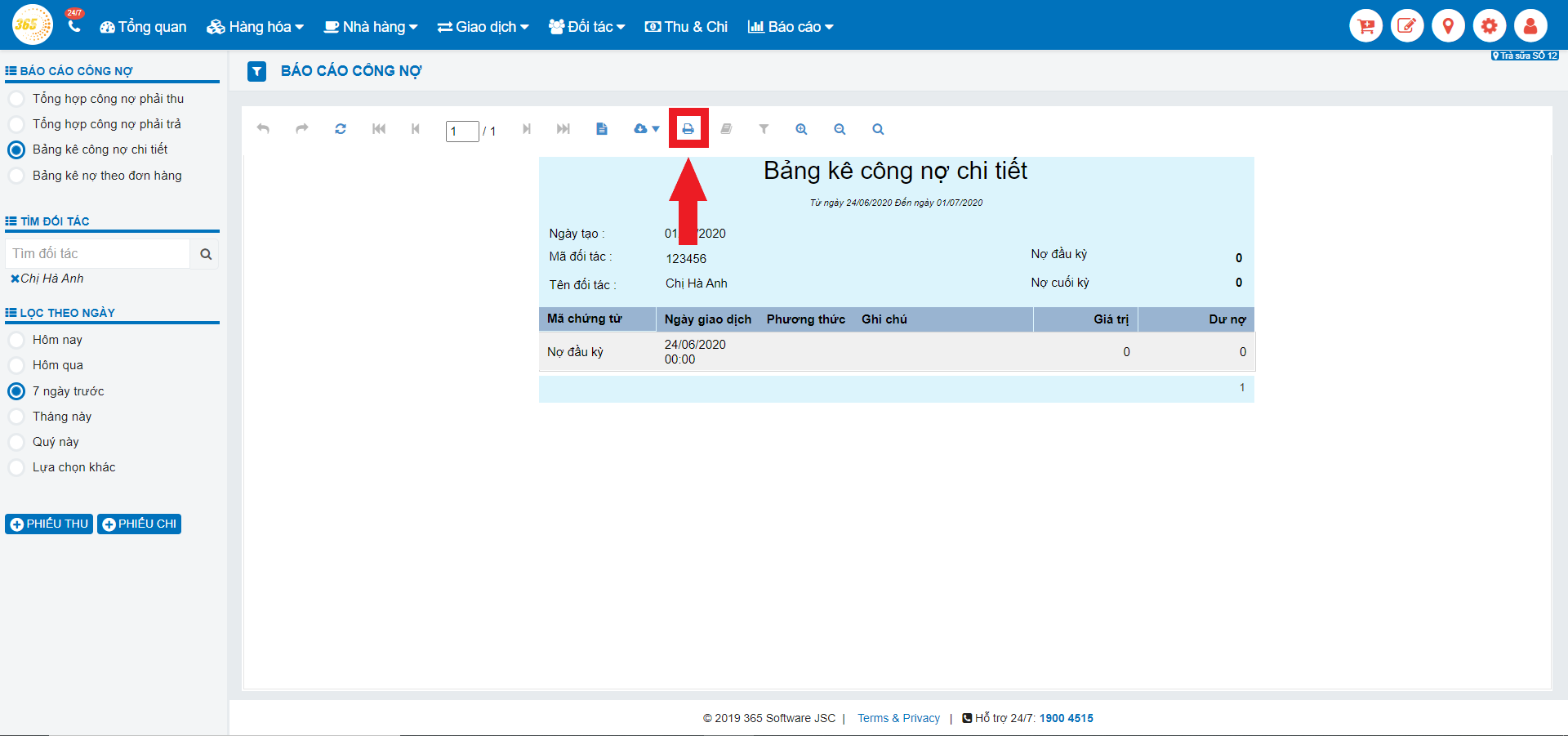Select the Tổng hợp công nợ phải thu option
The image size is (1568, 736).
[x=16, y=99]
